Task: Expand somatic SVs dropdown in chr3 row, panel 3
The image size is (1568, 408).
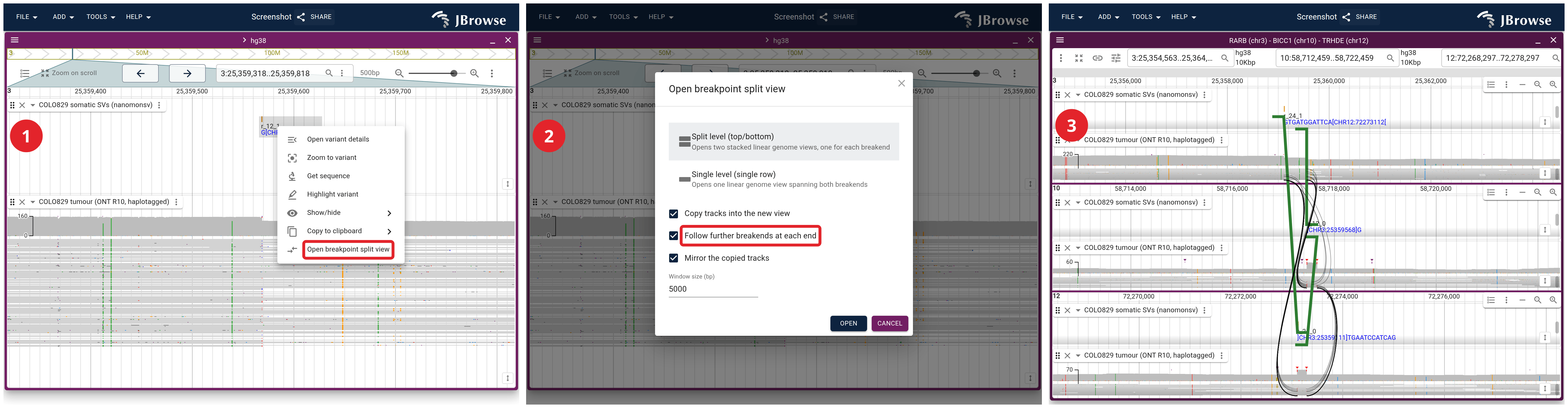Action: 1078,95
